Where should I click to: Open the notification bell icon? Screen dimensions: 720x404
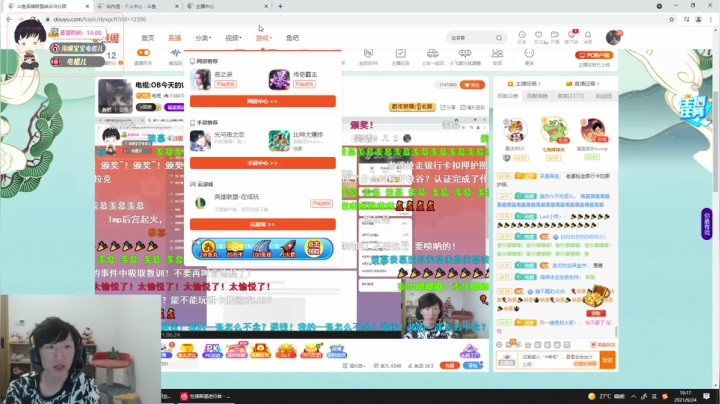point(588,37)
